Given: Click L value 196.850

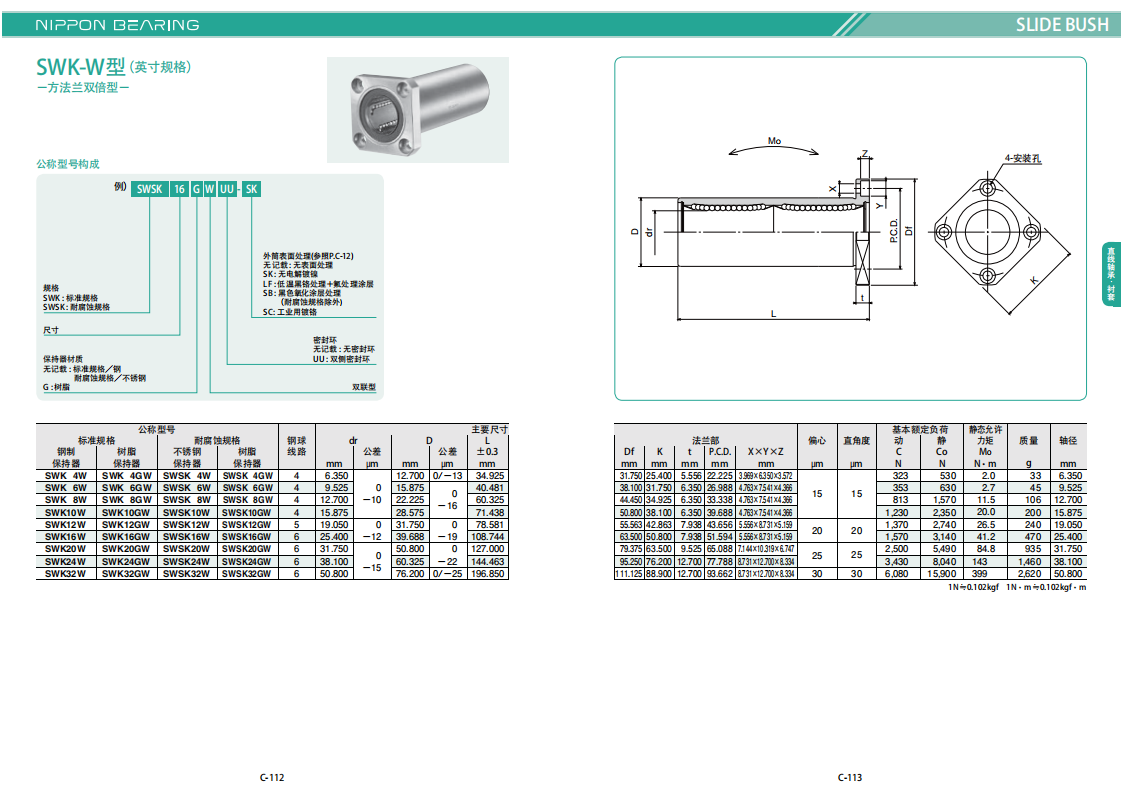Looking at the screenshot, I should (x=488, y=574).
